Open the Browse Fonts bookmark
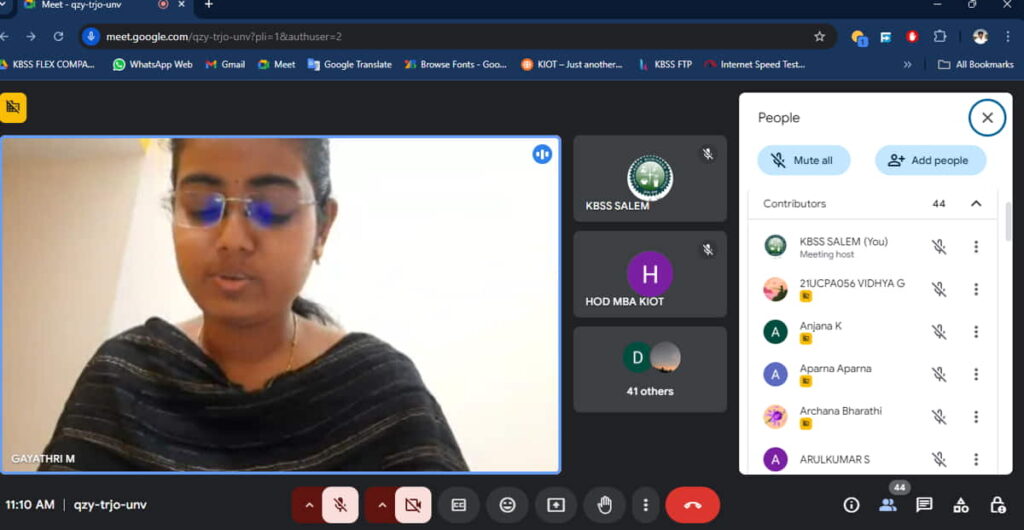Viewport: 1024px width, 530px height. pyautogui.click(x=456, y=65)
